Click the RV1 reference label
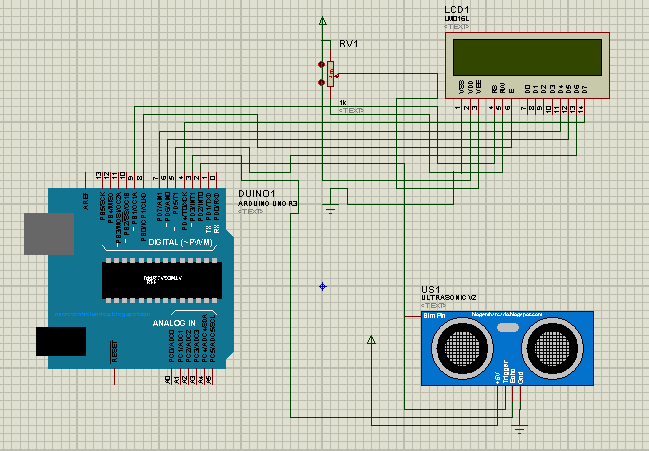The image size is (649, 451). point(348,44)
